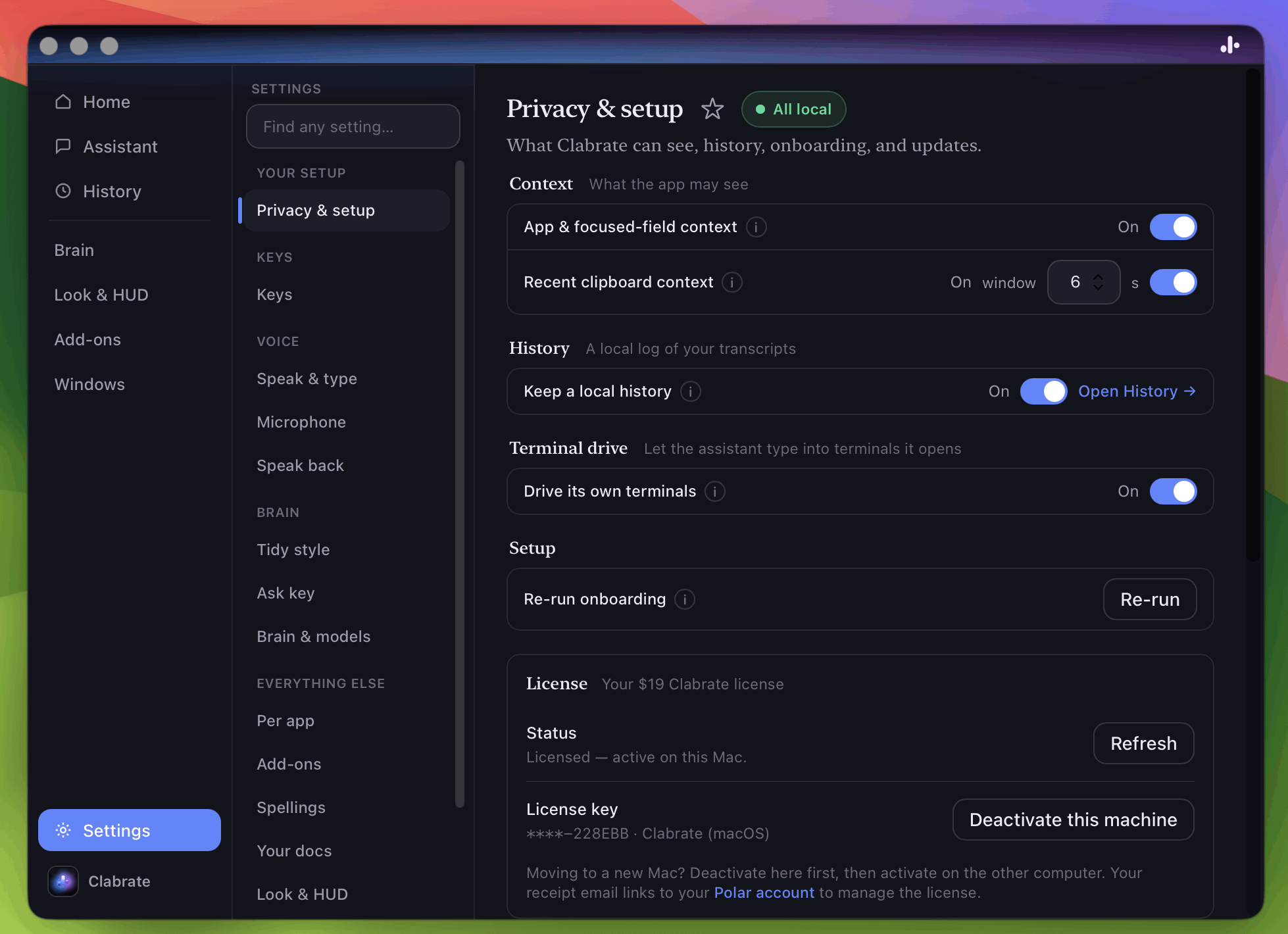Open Ask key settings
1288x934 pixels.
(x=347, y=593)
